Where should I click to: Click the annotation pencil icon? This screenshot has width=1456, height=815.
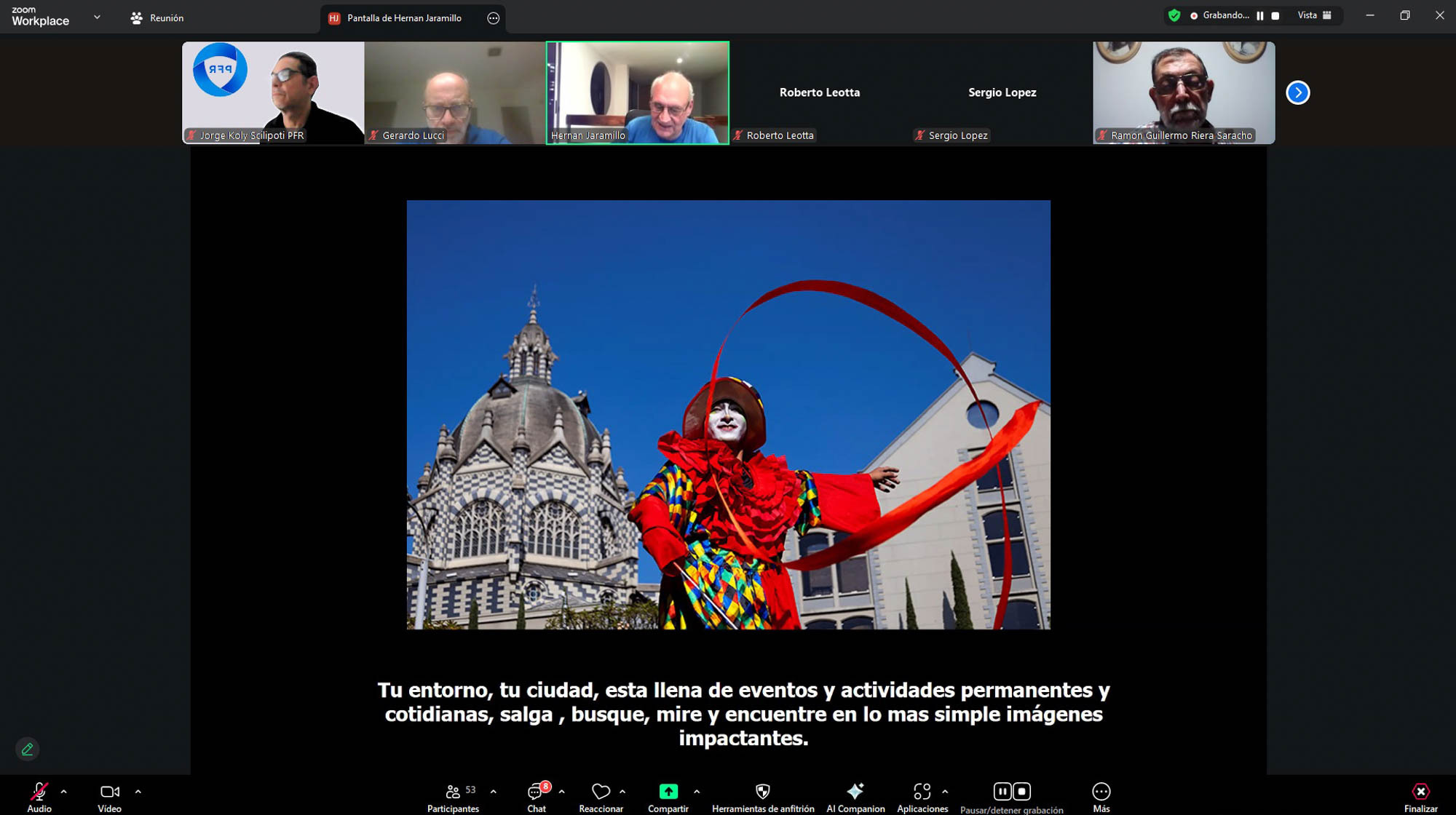(x=28, y=749)
